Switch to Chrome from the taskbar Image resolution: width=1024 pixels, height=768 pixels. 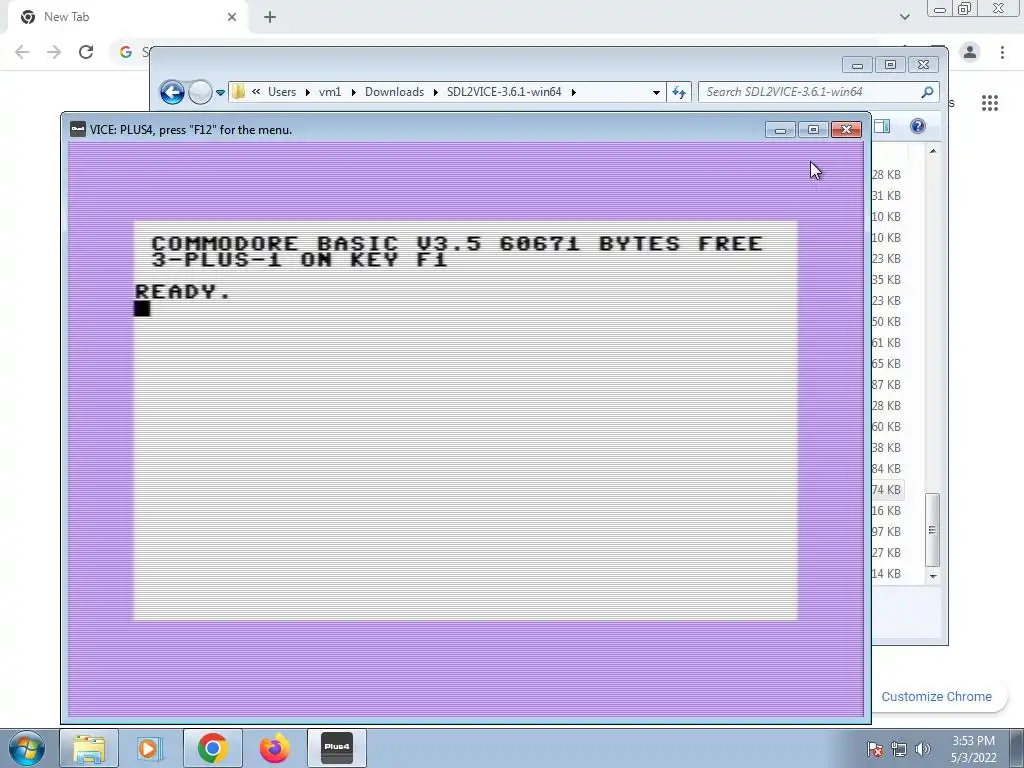pos(212,748)
